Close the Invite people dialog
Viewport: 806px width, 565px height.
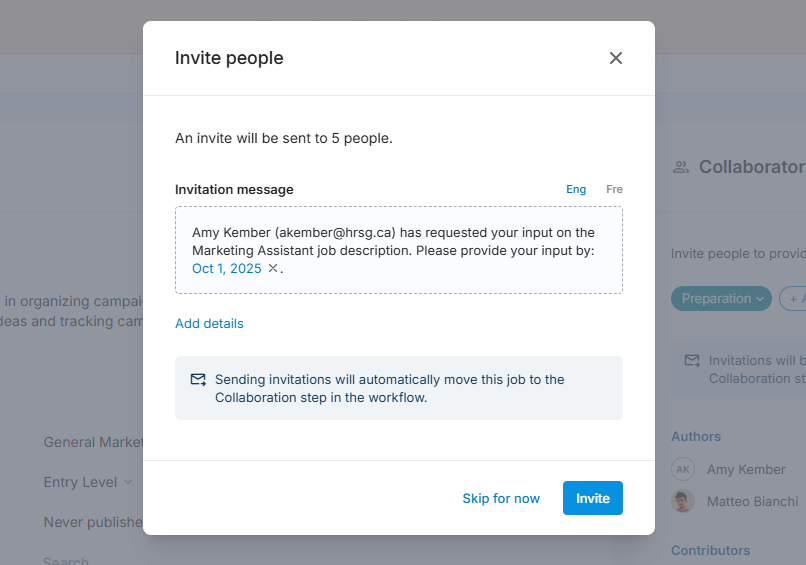tap(616, 58)
